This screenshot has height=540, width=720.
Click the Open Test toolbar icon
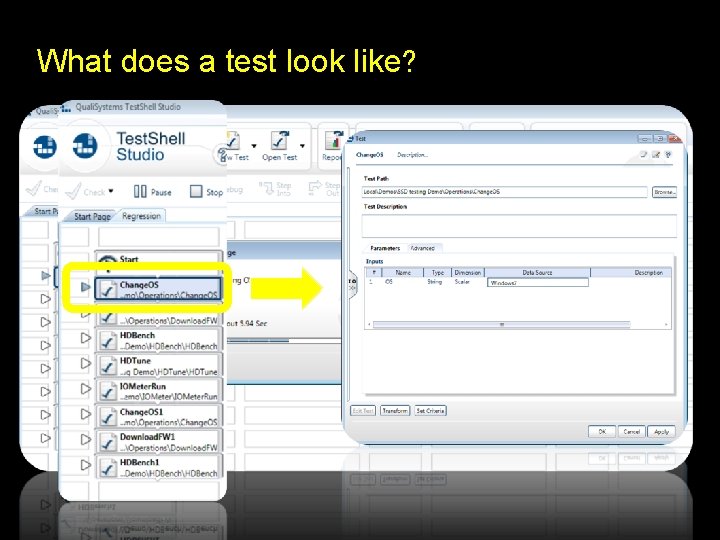click(x=279, y=141)
